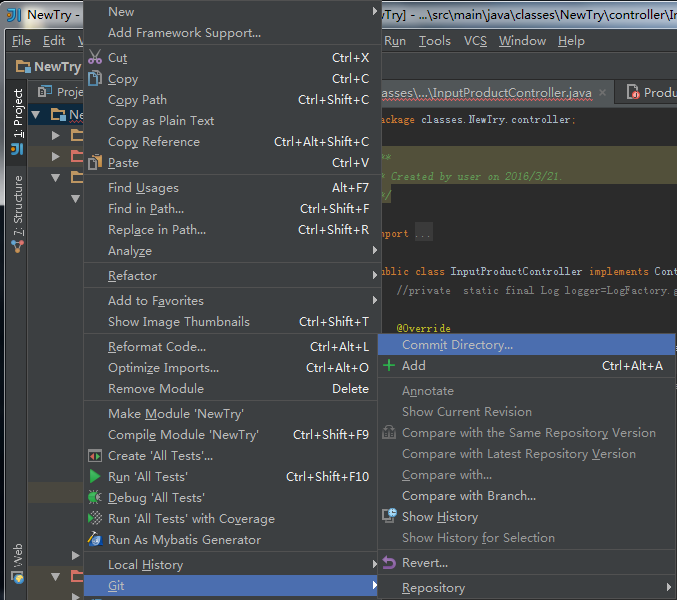
Task: Click the Run As Mybatis Generator icon
Action: (95, 540)
